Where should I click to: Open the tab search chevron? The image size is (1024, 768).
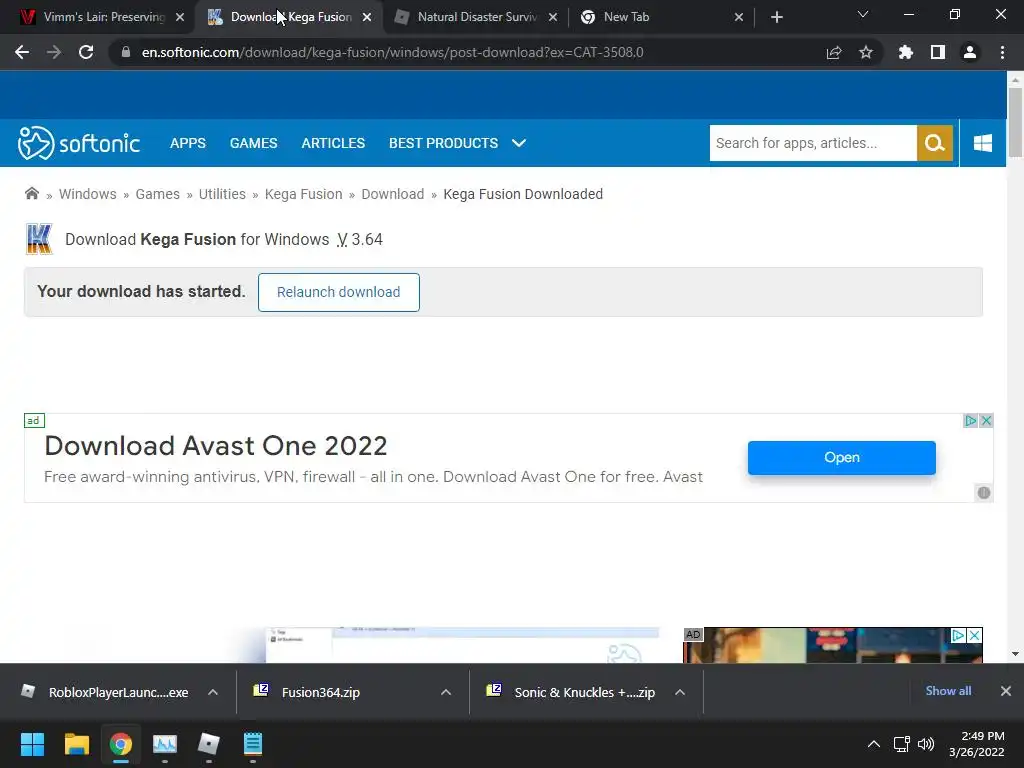tap(863, 14)
